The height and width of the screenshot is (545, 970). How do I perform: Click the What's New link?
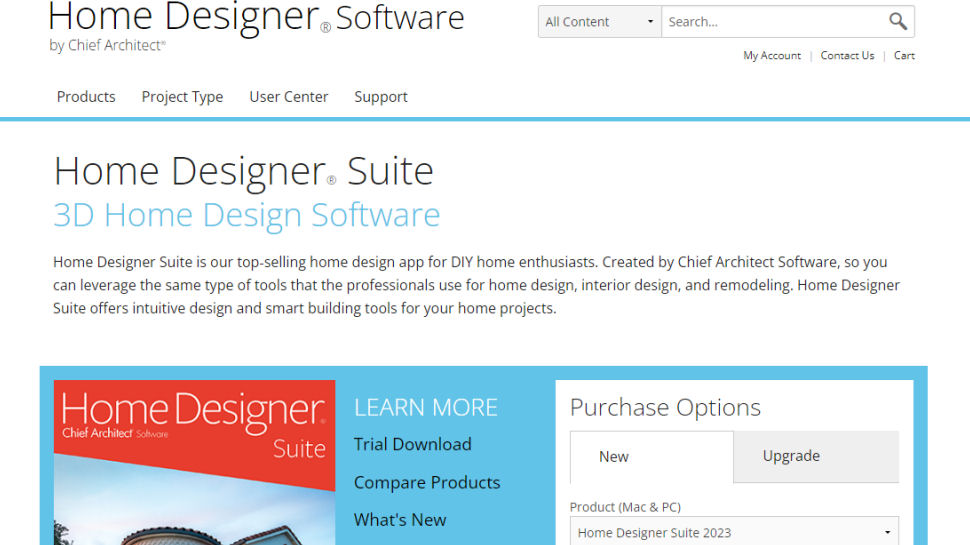tap(400, 520)
